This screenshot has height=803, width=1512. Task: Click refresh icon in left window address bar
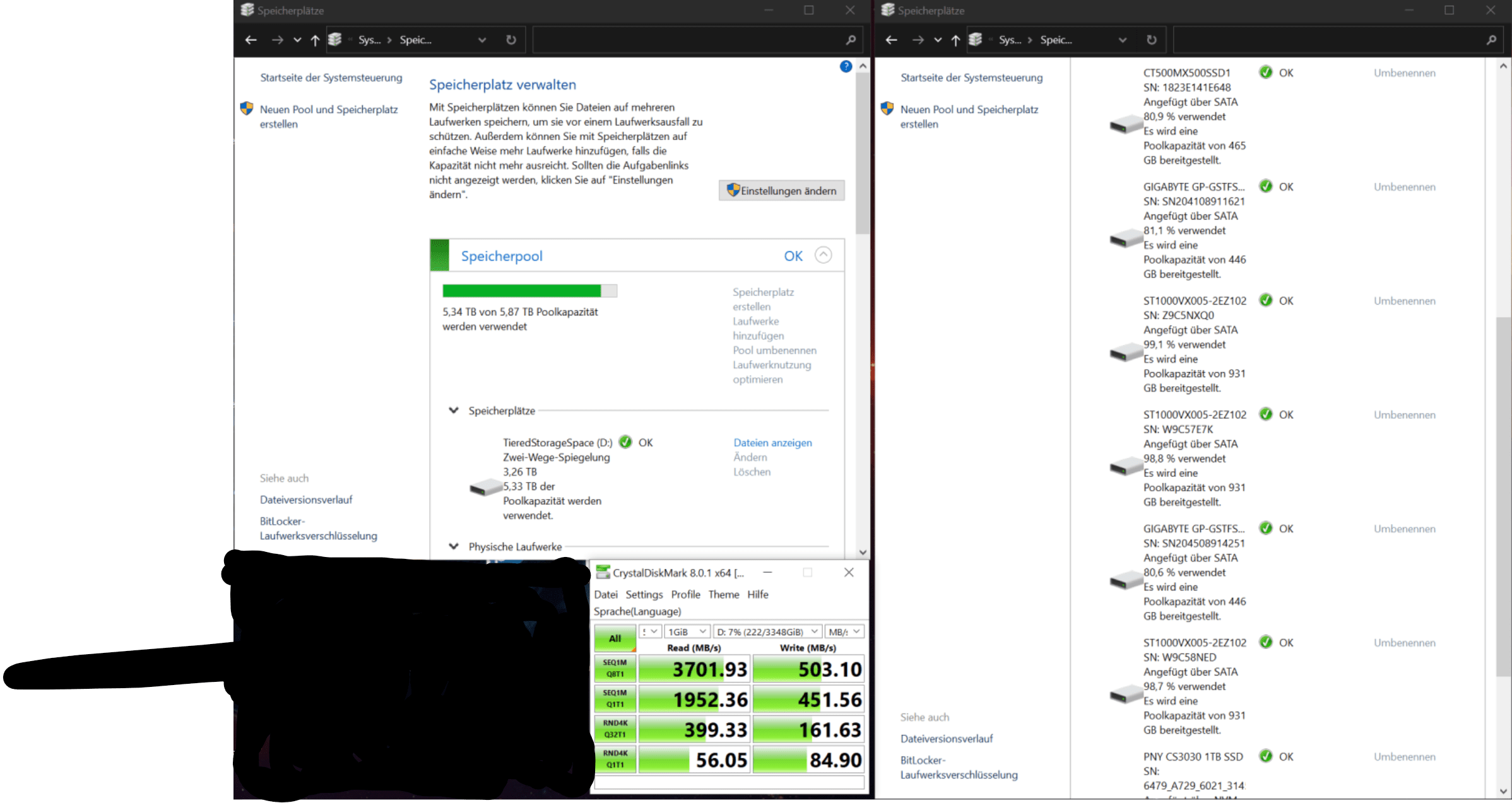click(511, 40)
